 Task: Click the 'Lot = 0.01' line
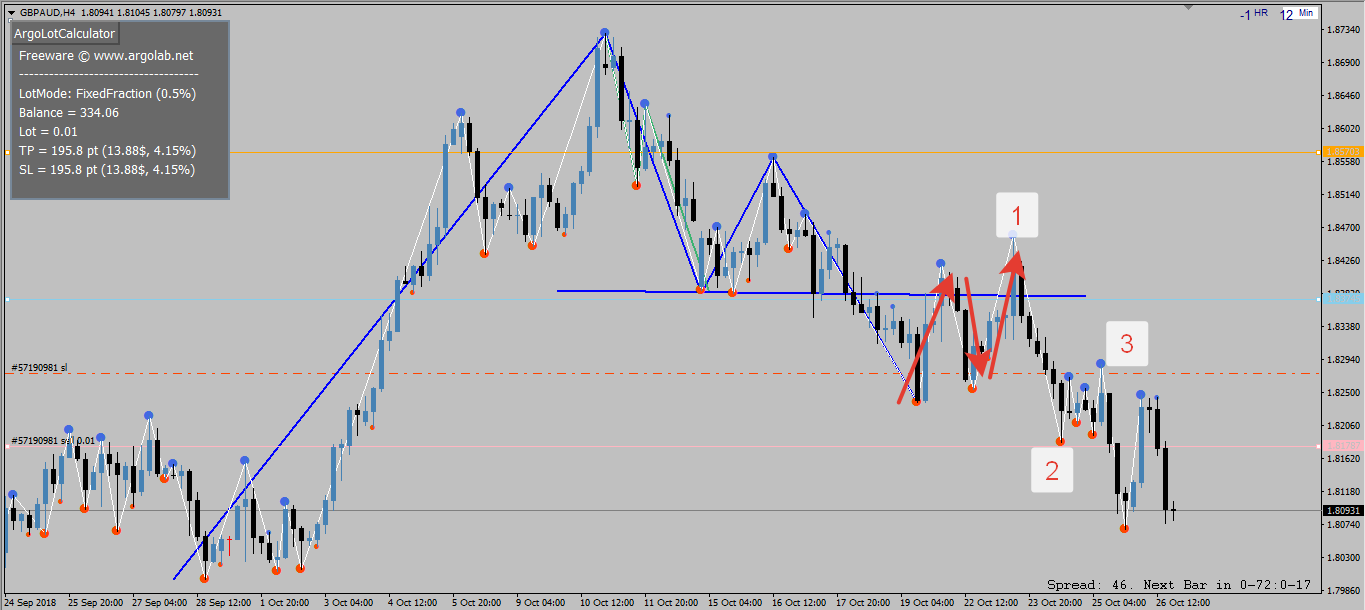pyautogui.click(x=48, y=132)
